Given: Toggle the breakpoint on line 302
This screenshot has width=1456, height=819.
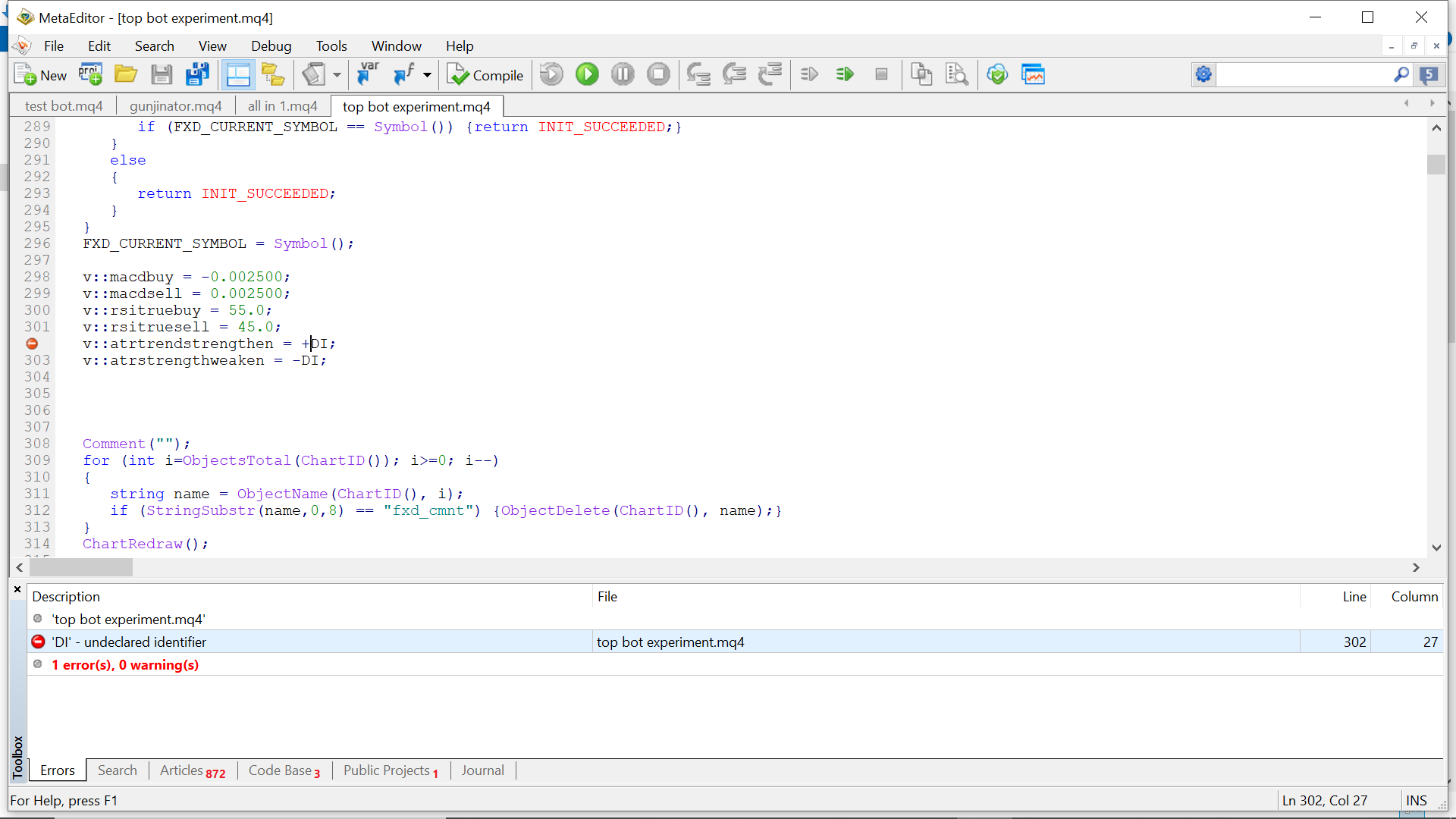Looking at the screenshot, I should [32, 344].
